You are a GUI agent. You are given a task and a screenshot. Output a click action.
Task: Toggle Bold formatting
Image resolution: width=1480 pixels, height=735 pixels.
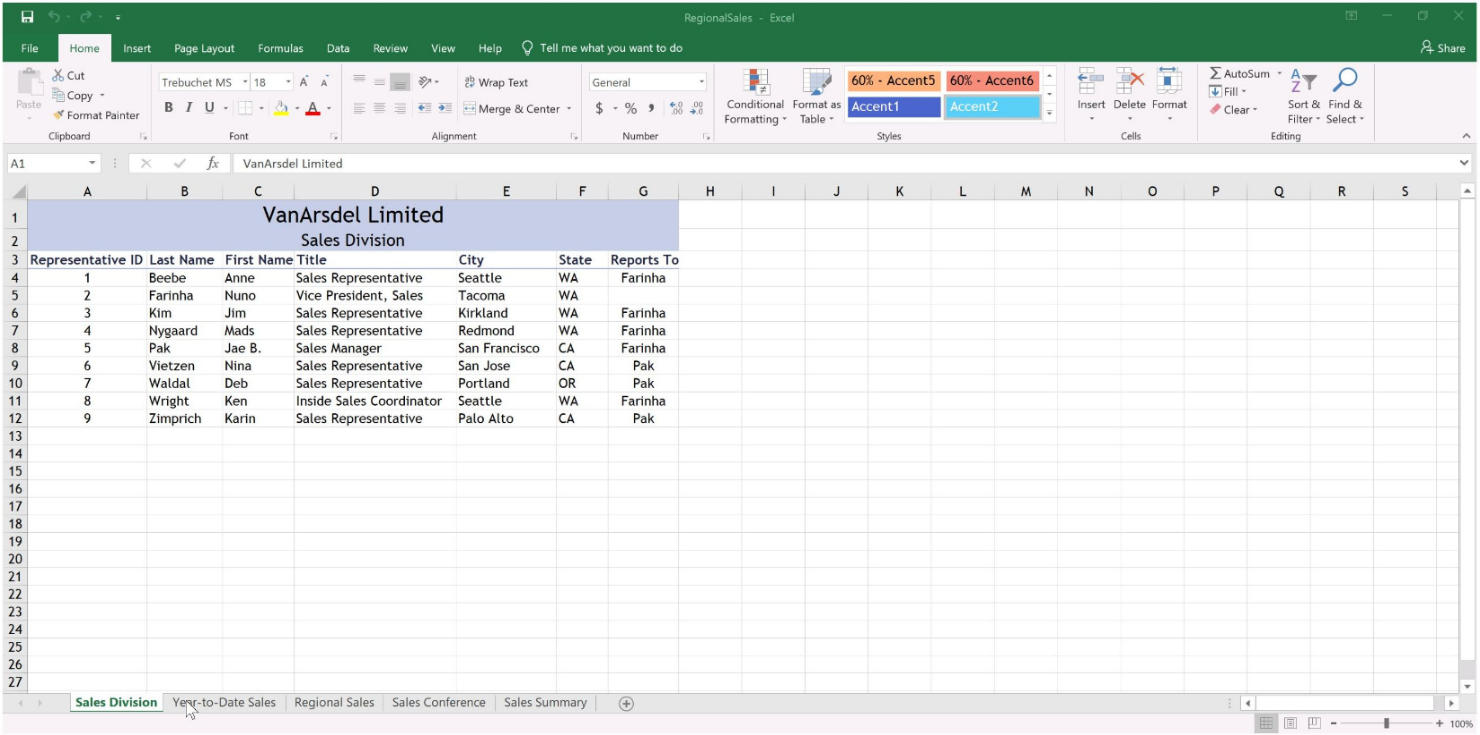point(168,108)
